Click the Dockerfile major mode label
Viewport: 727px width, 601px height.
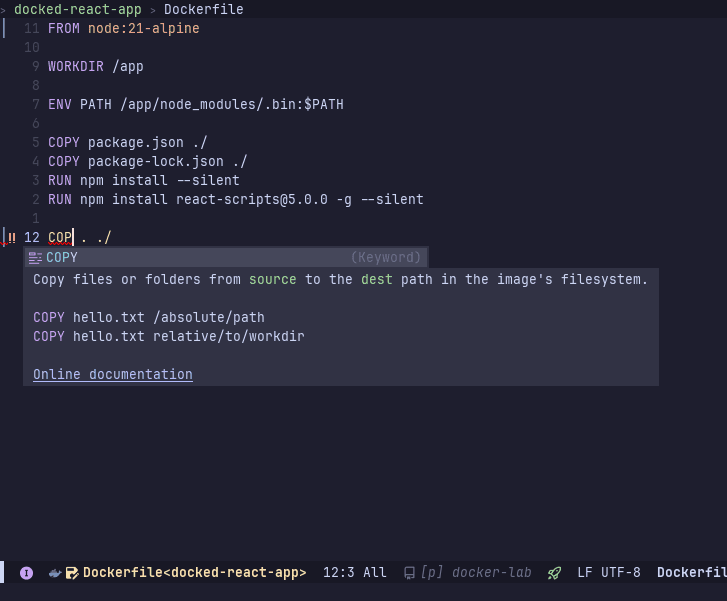690,573
